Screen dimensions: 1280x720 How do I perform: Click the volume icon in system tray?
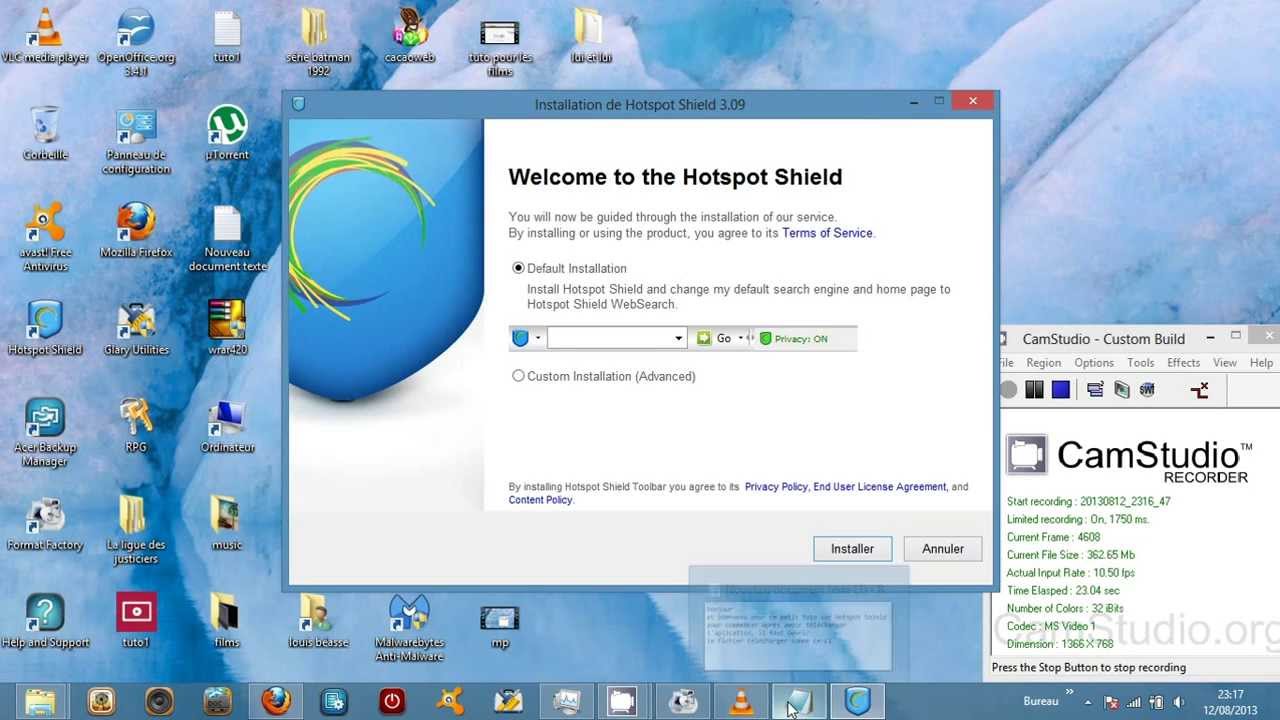point(1178,702)
